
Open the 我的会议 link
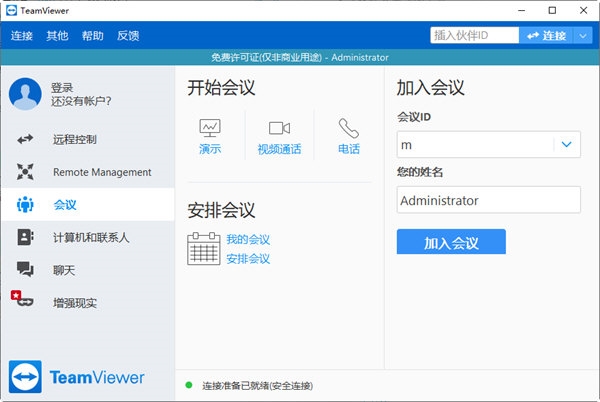pyautogui.click(x=248, y=239)
